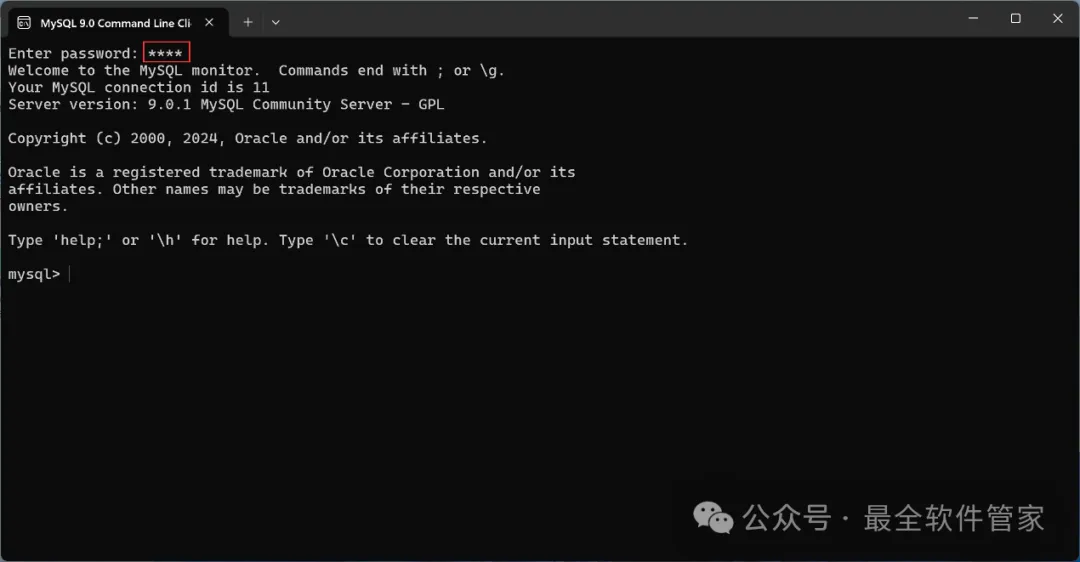Expand the new tab profile dropdown
1080x562 pixels.
[276, 22]
